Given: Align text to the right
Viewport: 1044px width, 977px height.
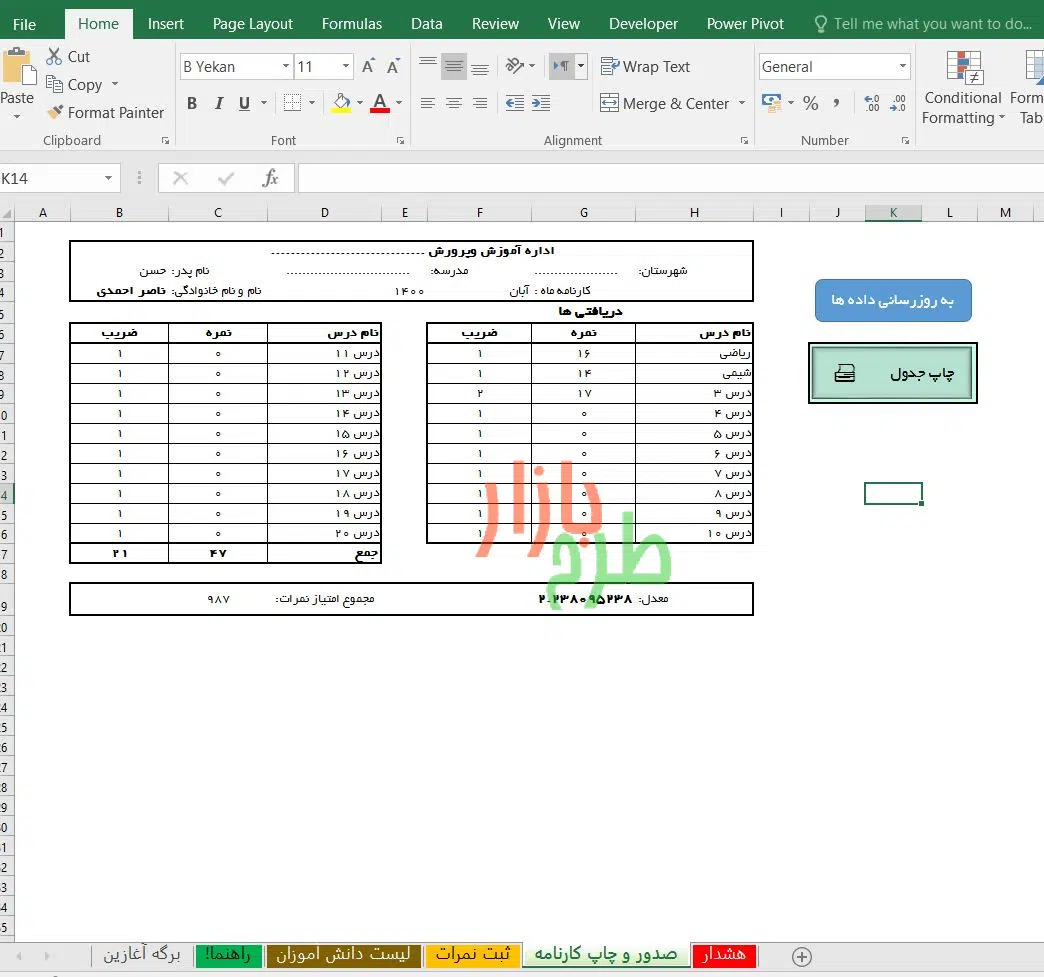Looking at the screenshot, I should click(x=480, y=103).
